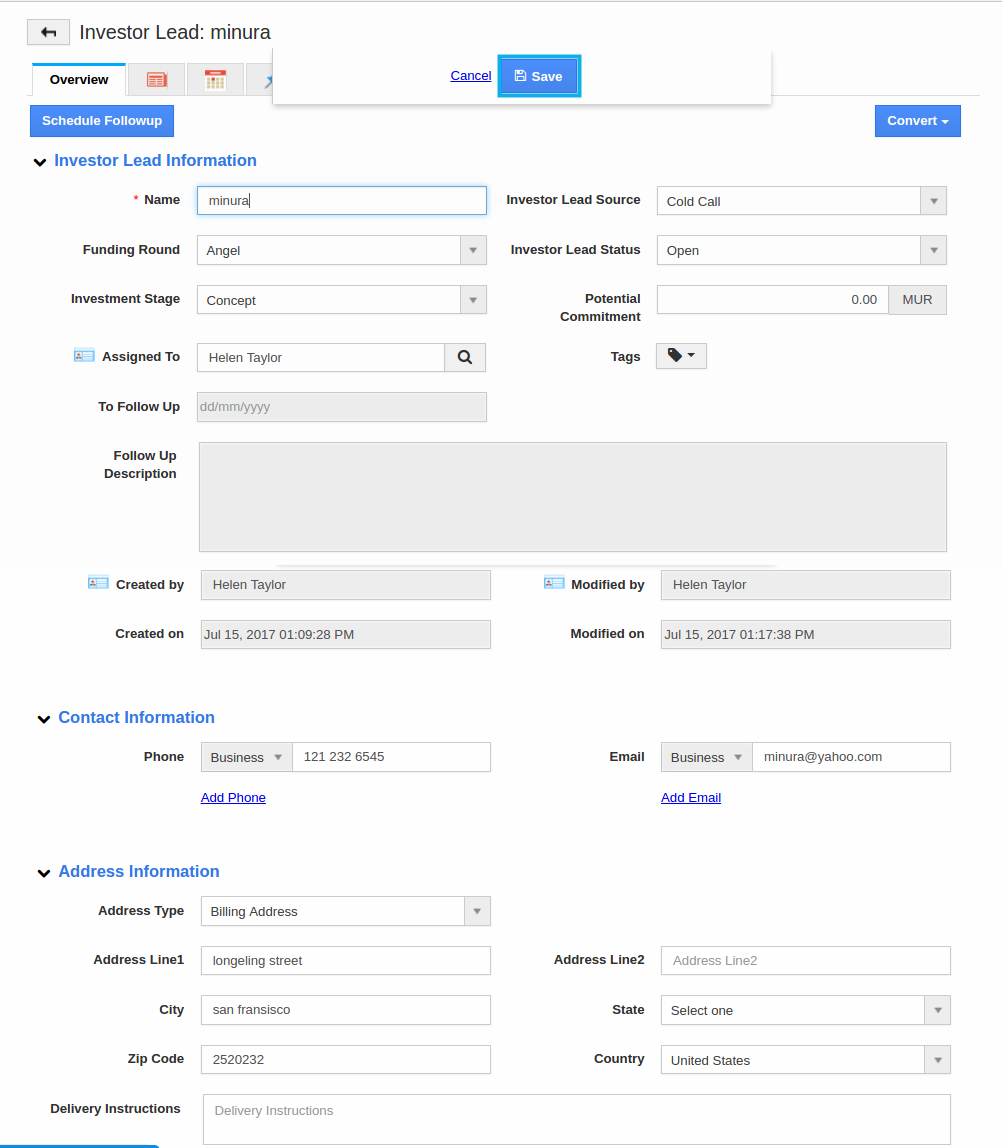Collapse Investor Lead Information section
Image resolution: width=1002 pixels, height=1148 pixels.
(x=40, y=162)
